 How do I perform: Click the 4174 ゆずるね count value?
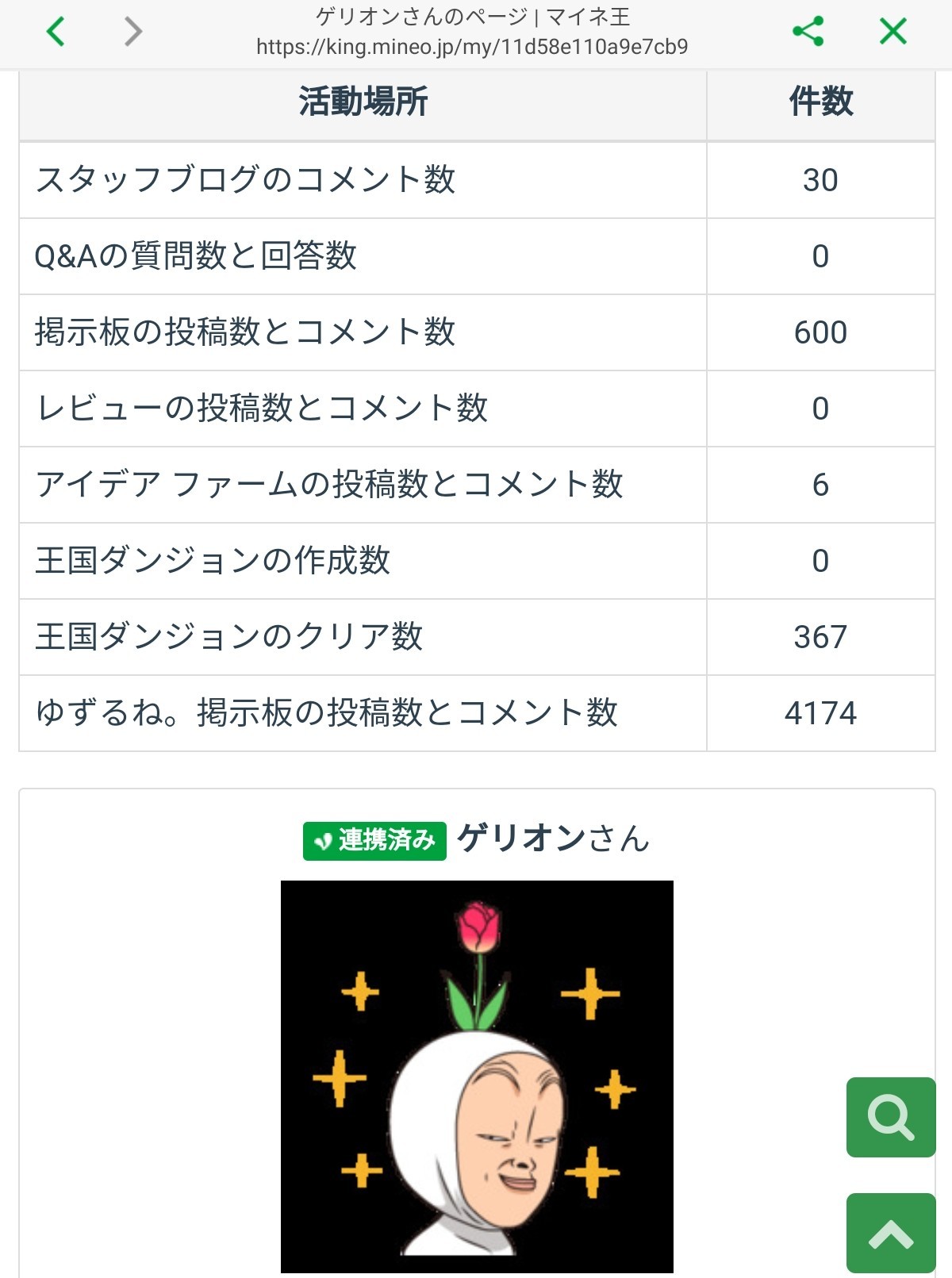point(820,713)
